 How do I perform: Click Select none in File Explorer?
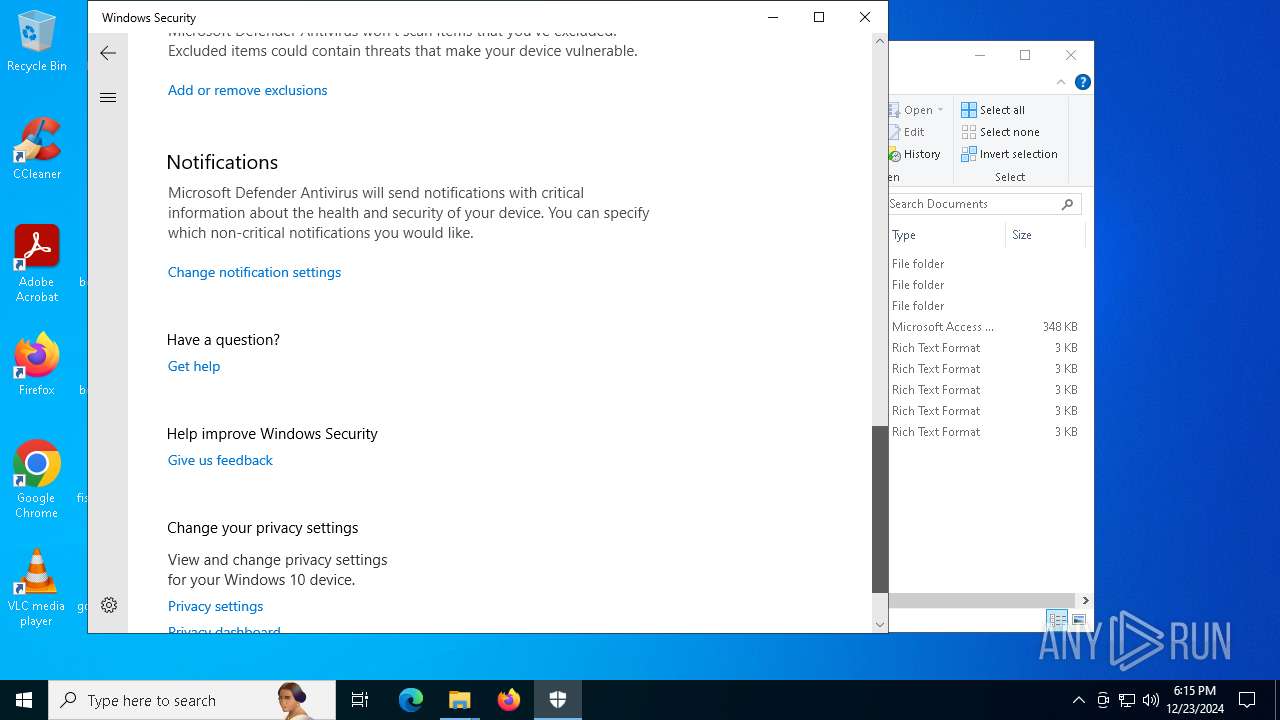1000,132
